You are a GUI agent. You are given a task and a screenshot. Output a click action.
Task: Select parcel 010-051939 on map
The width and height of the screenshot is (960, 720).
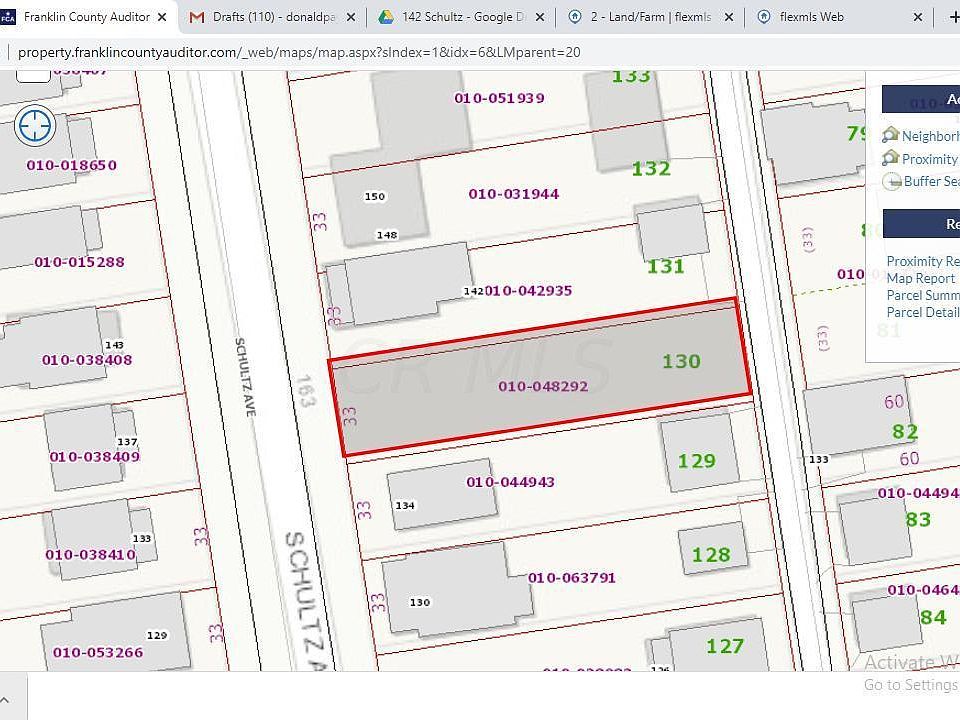(x=499, y=98)
